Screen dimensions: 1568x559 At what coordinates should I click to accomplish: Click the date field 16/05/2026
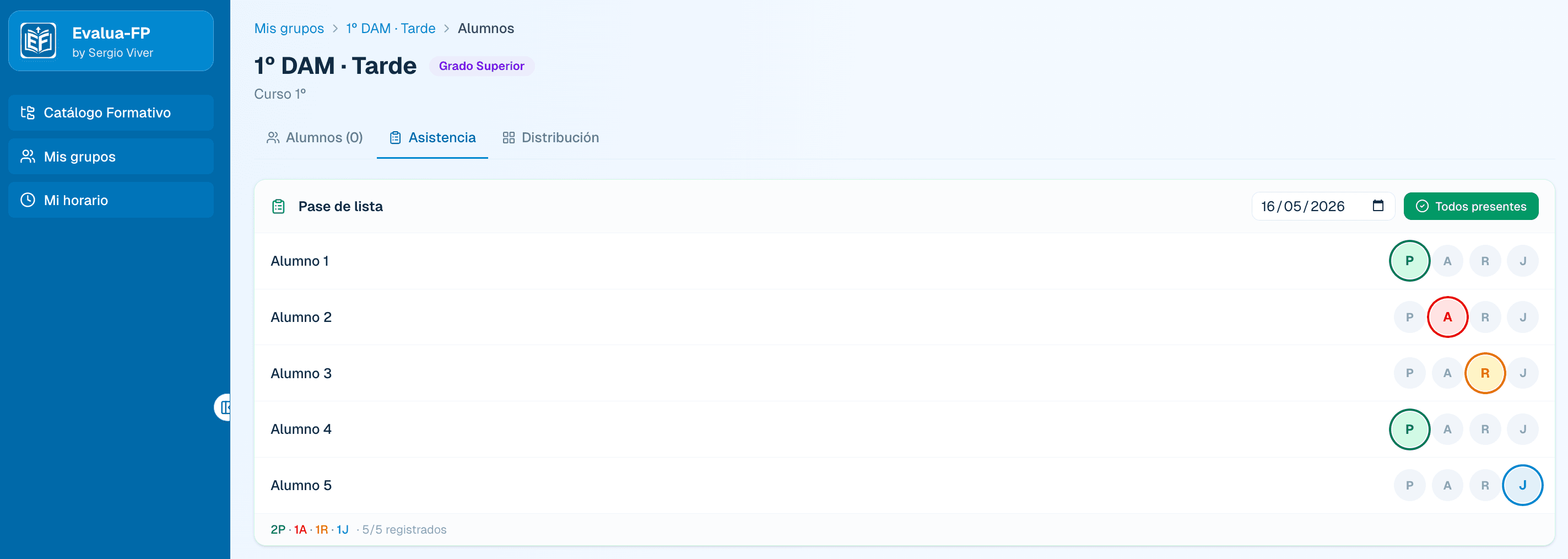tap(1322, 206)
